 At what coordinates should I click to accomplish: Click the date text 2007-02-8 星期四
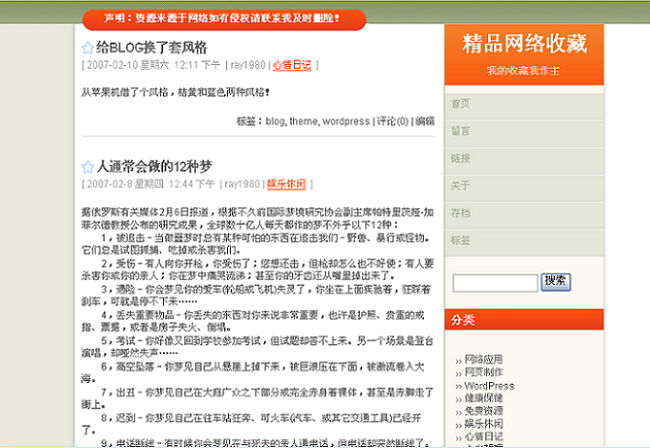(x=125, y=184)
